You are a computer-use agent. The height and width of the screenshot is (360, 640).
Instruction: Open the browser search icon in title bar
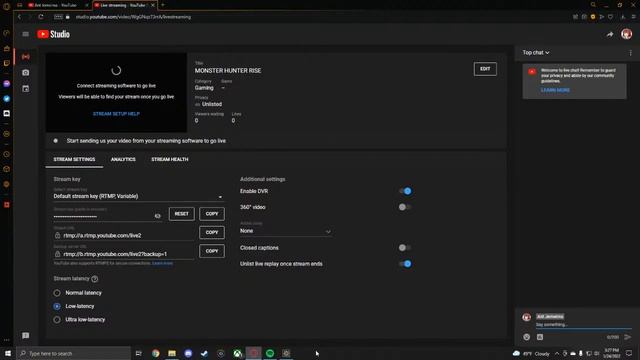593,5
